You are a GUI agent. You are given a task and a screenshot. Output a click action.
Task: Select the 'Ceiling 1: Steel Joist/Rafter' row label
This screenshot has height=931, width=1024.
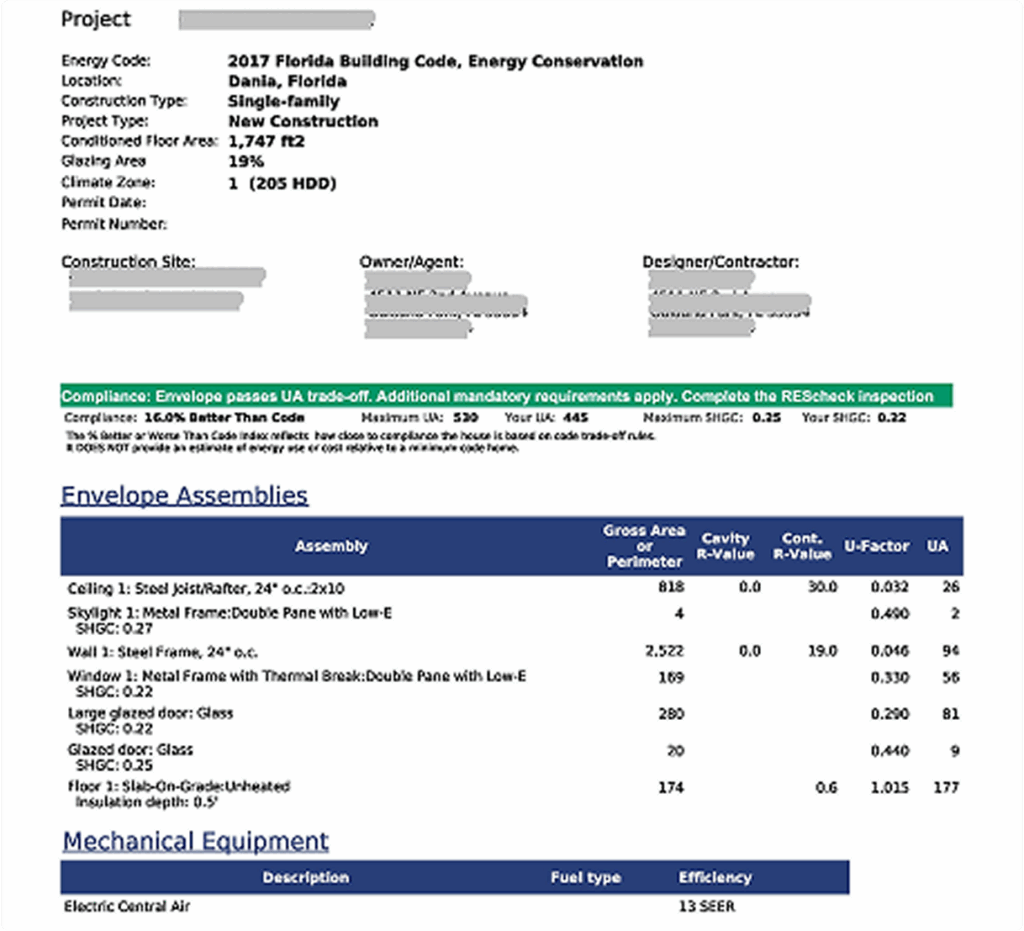[x=206, y=588]
